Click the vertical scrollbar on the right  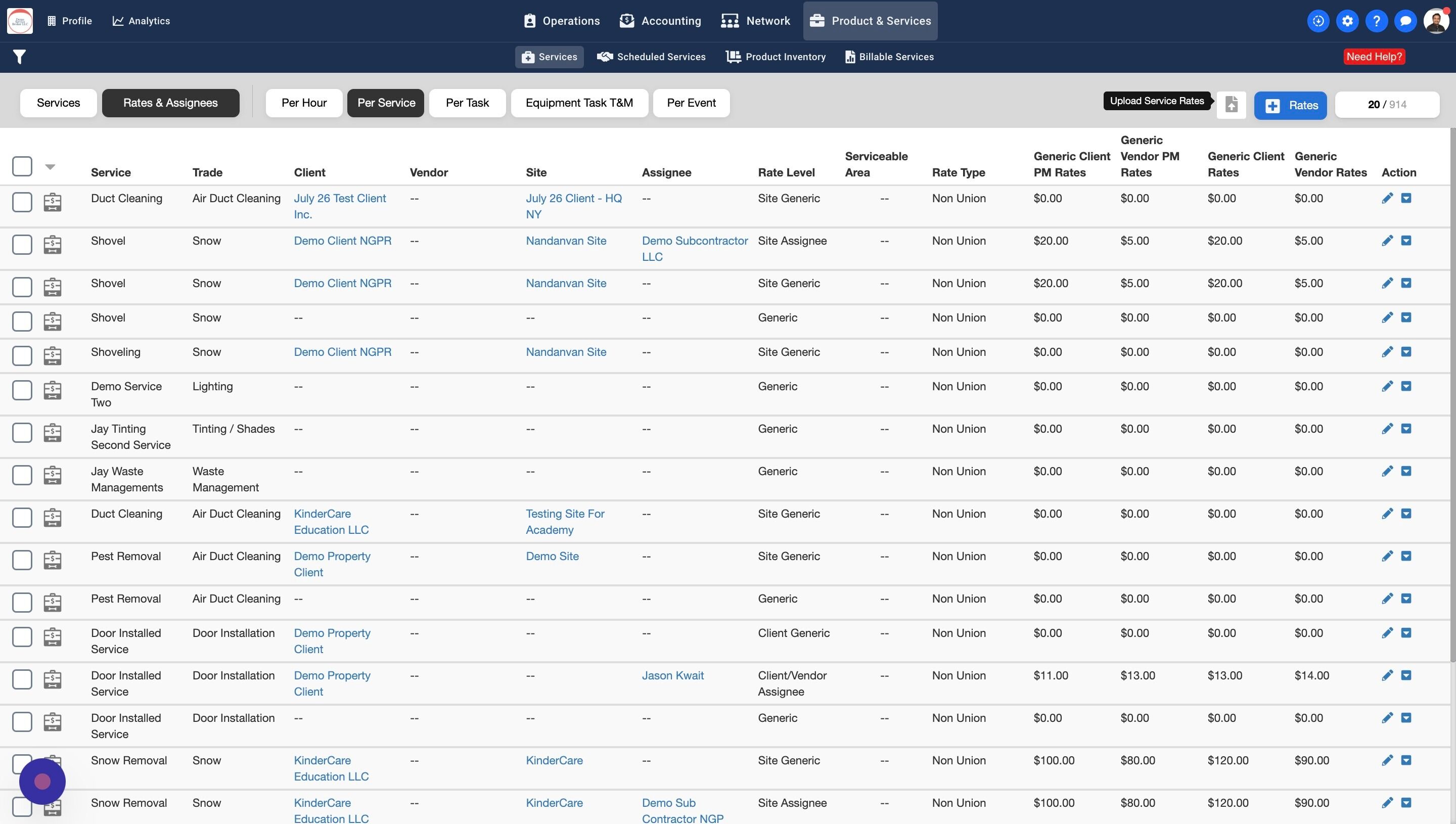[x=1452, y=396]
